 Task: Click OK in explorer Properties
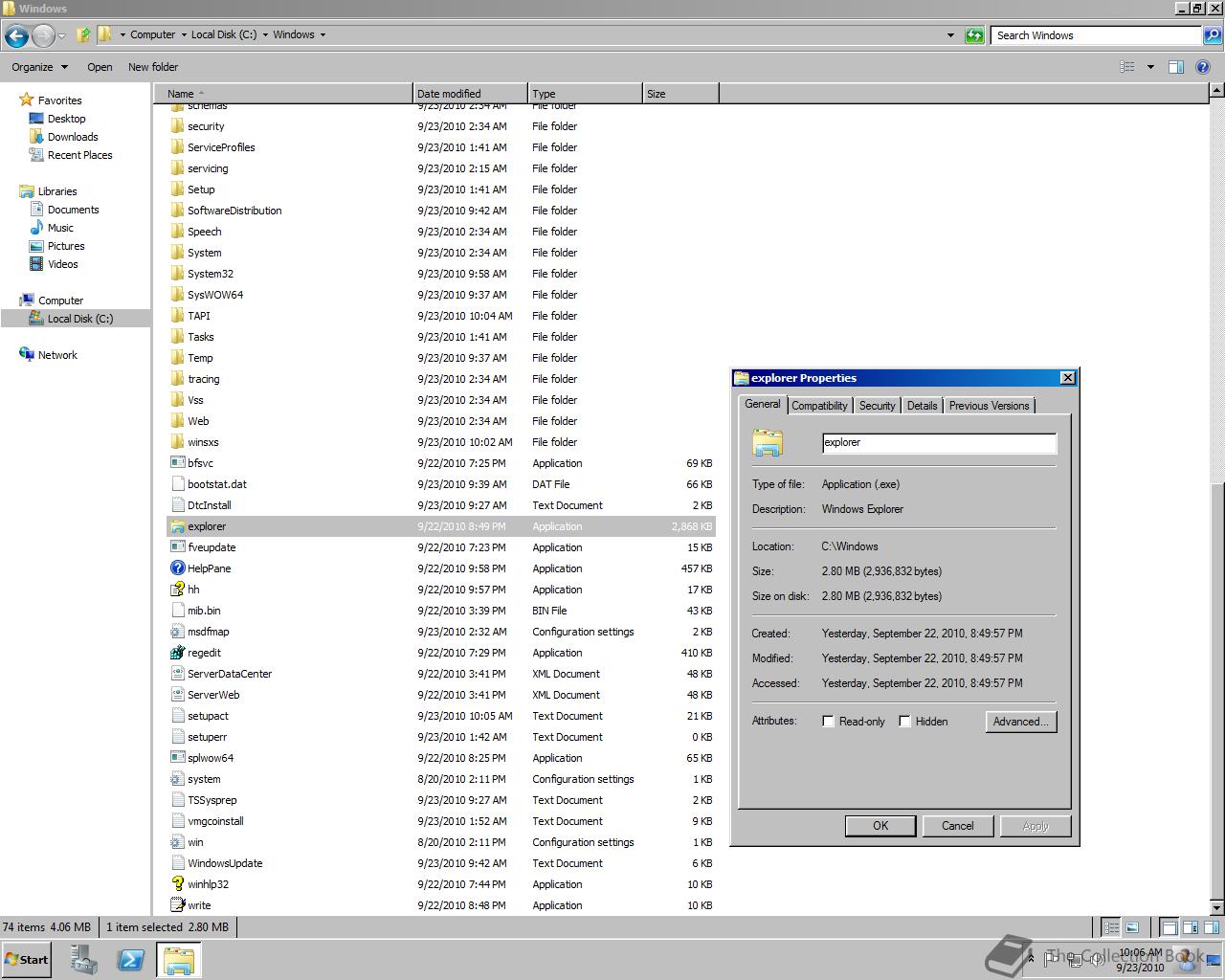point(880,826)
